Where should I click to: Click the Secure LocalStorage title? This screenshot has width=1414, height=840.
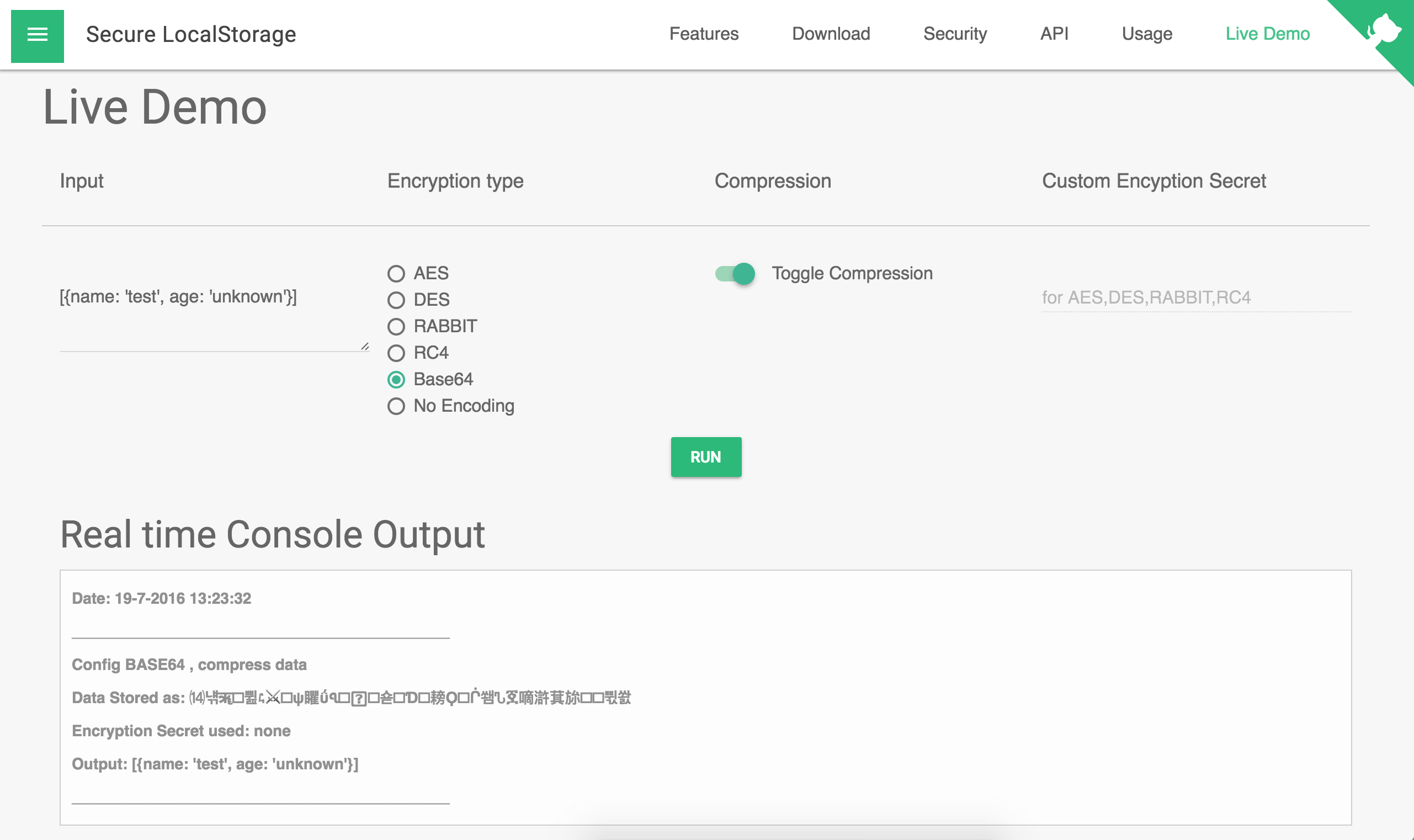(191, 35)
